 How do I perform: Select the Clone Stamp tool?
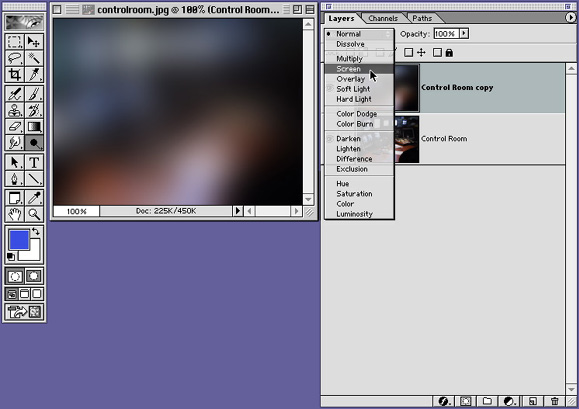(14, 110)
